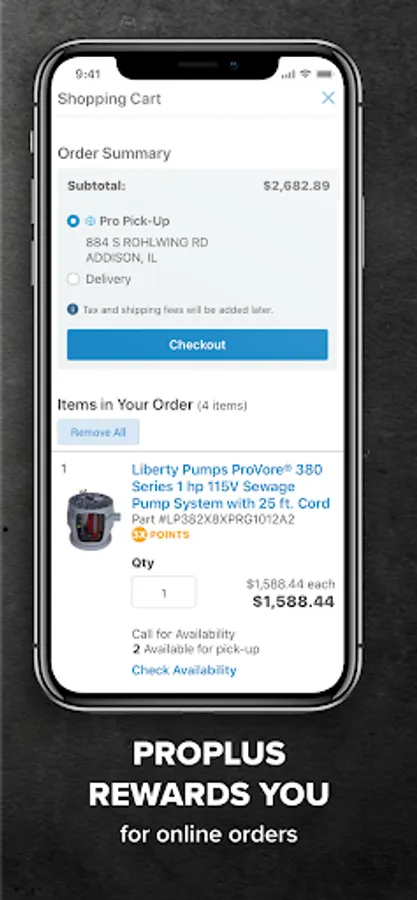Click the cellular signal icon in status bar
The image size is (417, 900).
click(289, 75)
